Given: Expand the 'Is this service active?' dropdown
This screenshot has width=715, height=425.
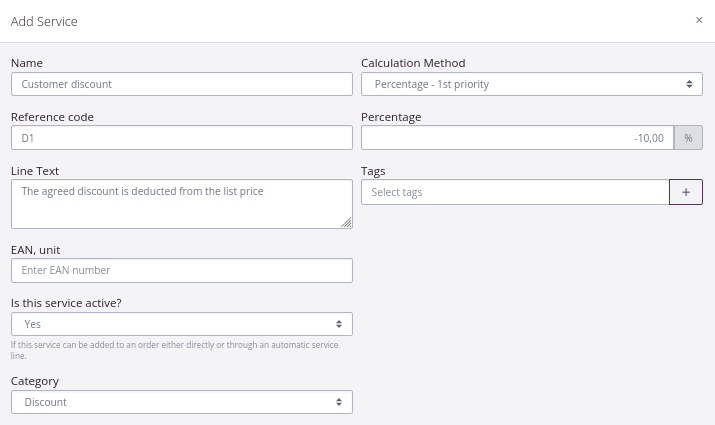Looking at the screenshot, I should point(181,324).
